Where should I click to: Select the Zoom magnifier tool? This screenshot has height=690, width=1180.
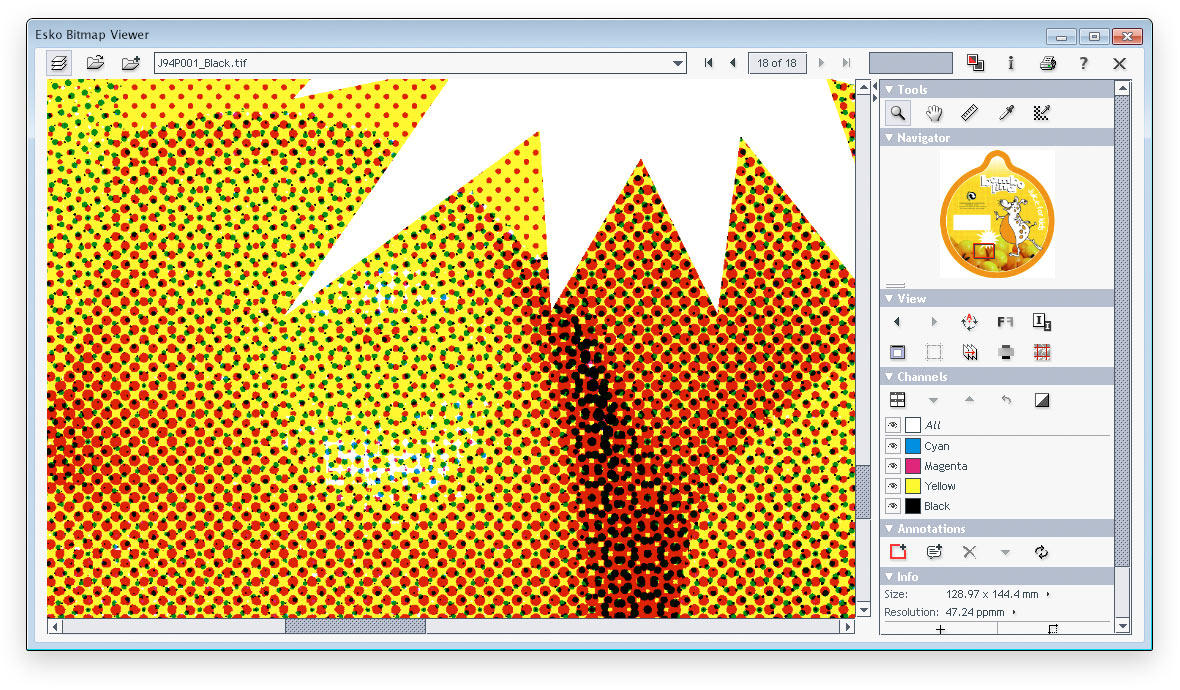pyautogui.click(x=898, y=114)
